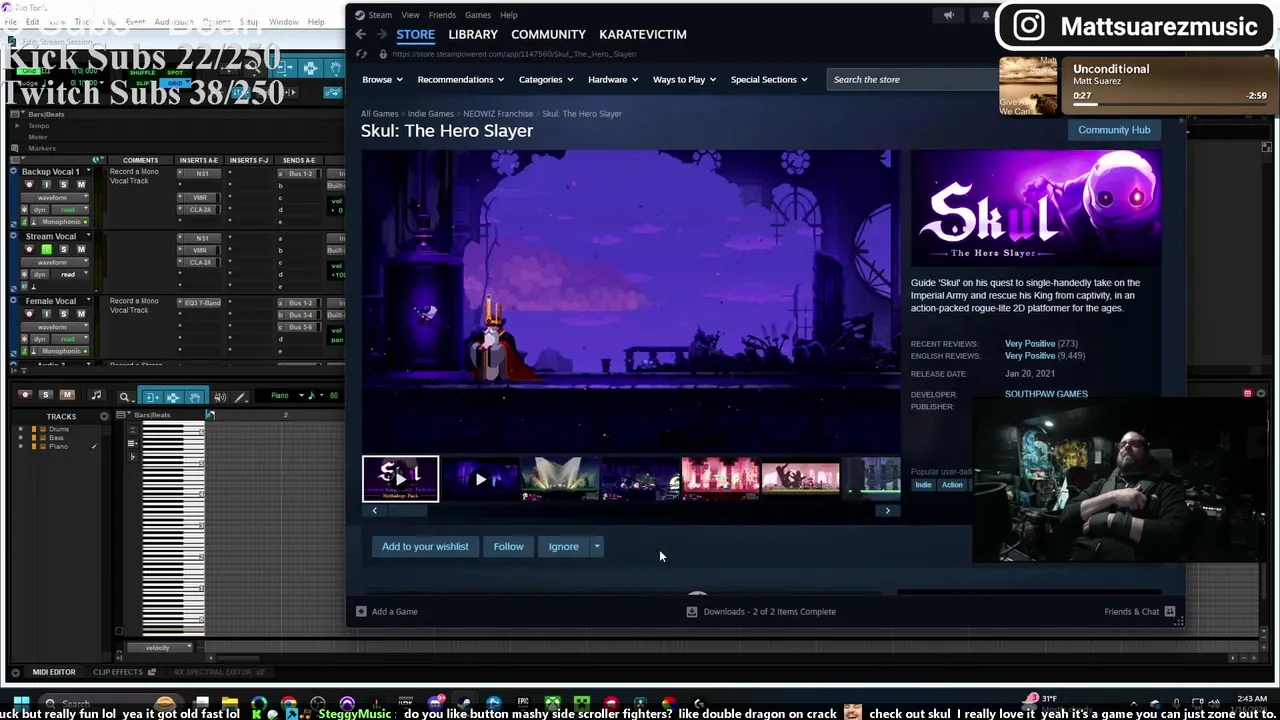The height and width of the screenshot is (720, 1280).
Task: Open Ignore options dropdown arrow
Action: 597,547
